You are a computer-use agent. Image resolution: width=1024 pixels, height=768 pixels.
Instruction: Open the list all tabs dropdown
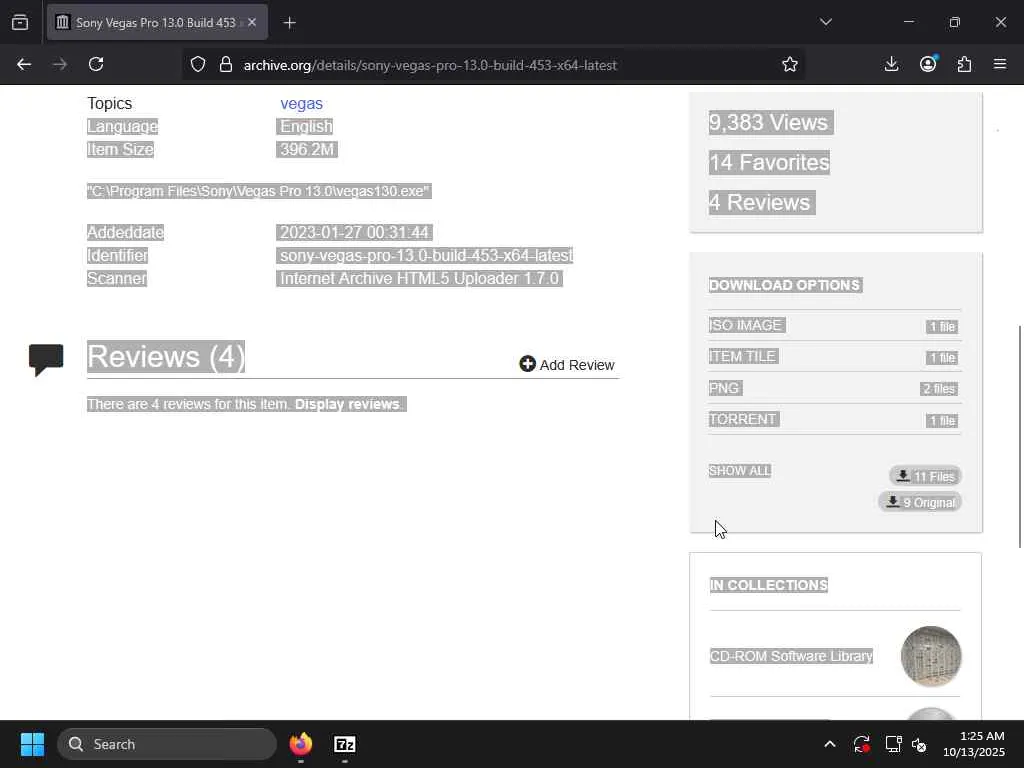(x=825, y=22)
